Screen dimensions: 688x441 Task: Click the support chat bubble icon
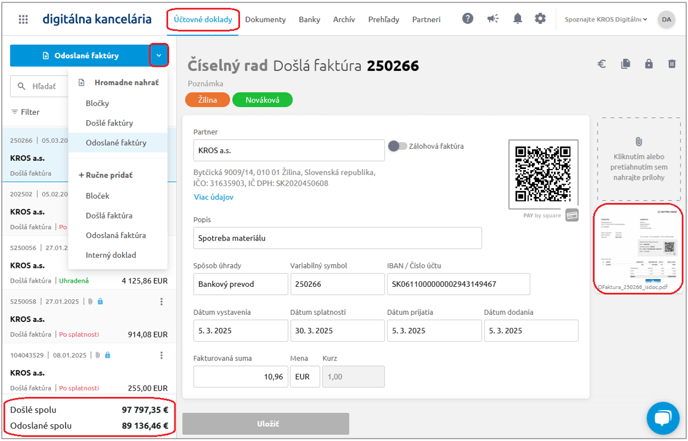click(x=663, y=418)
